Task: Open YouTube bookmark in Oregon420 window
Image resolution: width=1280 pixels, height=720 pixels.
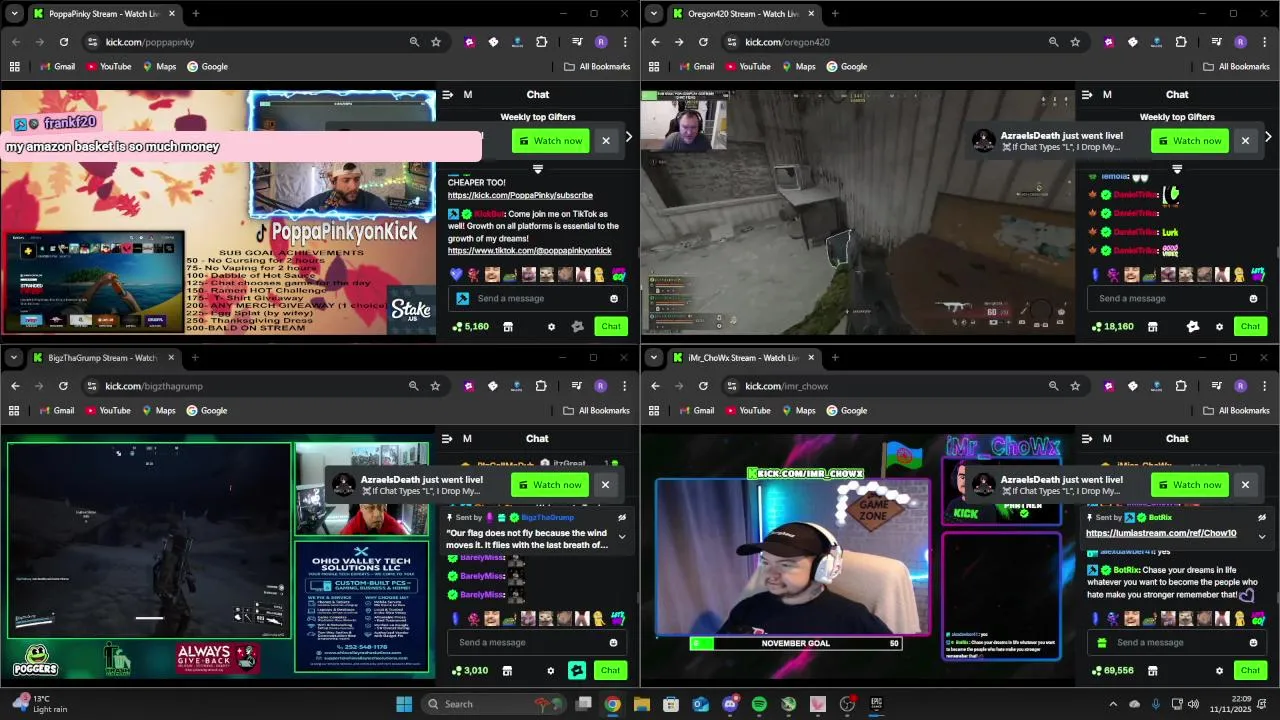Action: 747,67
